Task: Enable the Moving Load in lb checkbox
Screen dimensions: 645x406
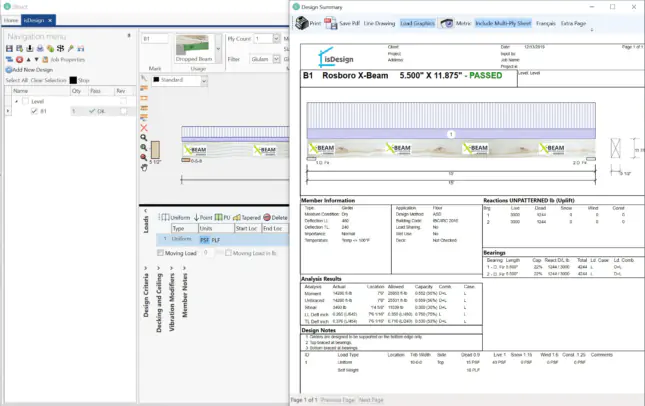Action: click(x=228, y=253)
